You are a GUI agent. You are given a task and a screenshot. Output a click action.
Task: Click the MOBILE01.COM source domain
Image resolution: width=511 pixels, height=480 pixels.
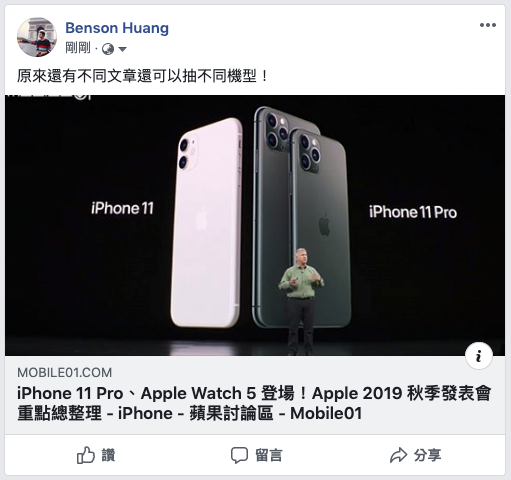tap(65, 373)
